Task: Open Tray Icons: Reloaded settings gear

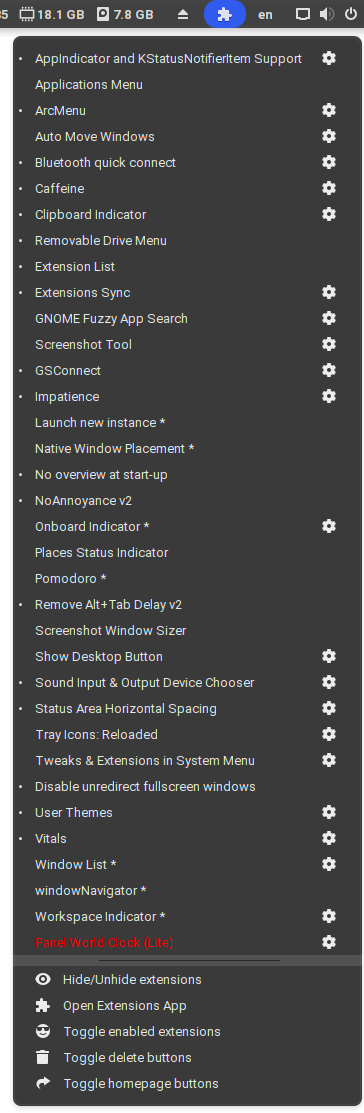Action: (329, 734)
